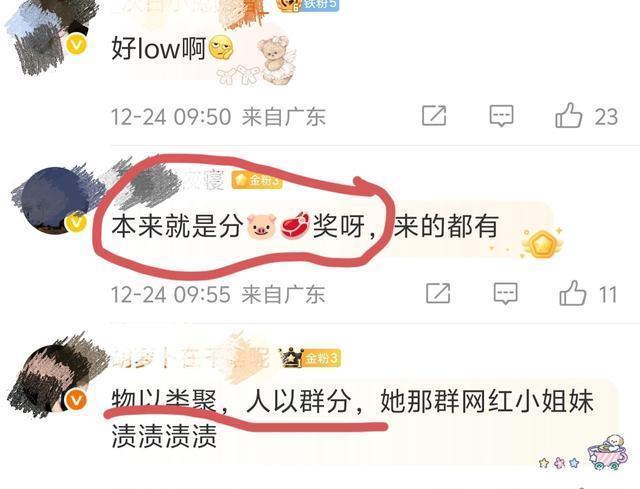
Task: Tap the '物以类聚,人以群分' comment text
Action: 231,401
